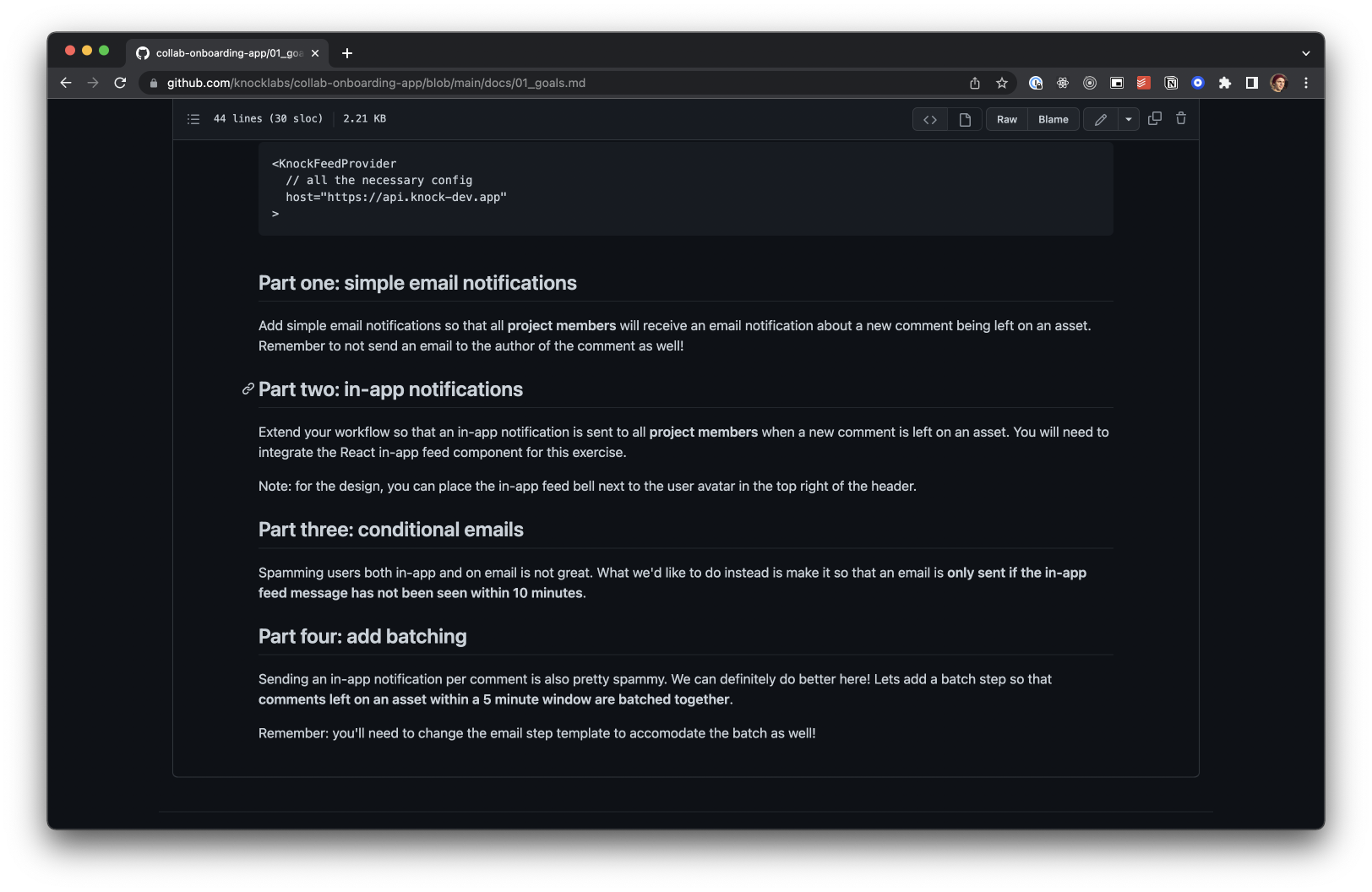
Task: Switch to rendered document display
Action: point(966,119)
